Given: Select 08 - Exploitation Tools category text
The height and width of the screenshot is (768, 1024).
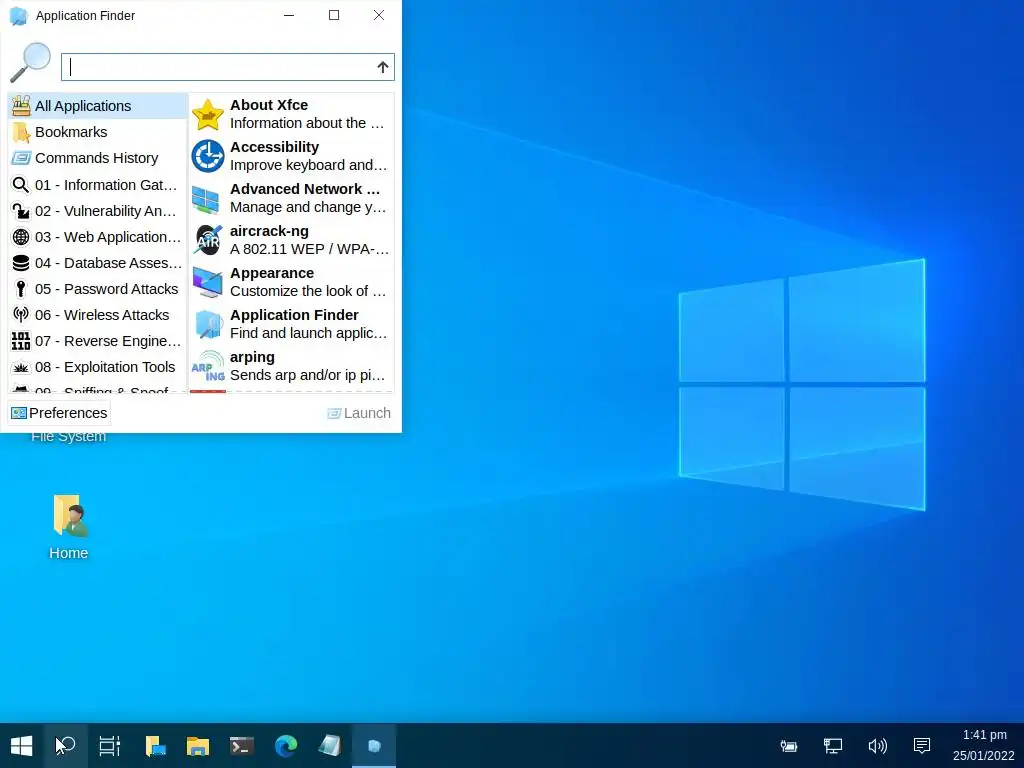Looking at the screenshot, I should tap(105, 367).
